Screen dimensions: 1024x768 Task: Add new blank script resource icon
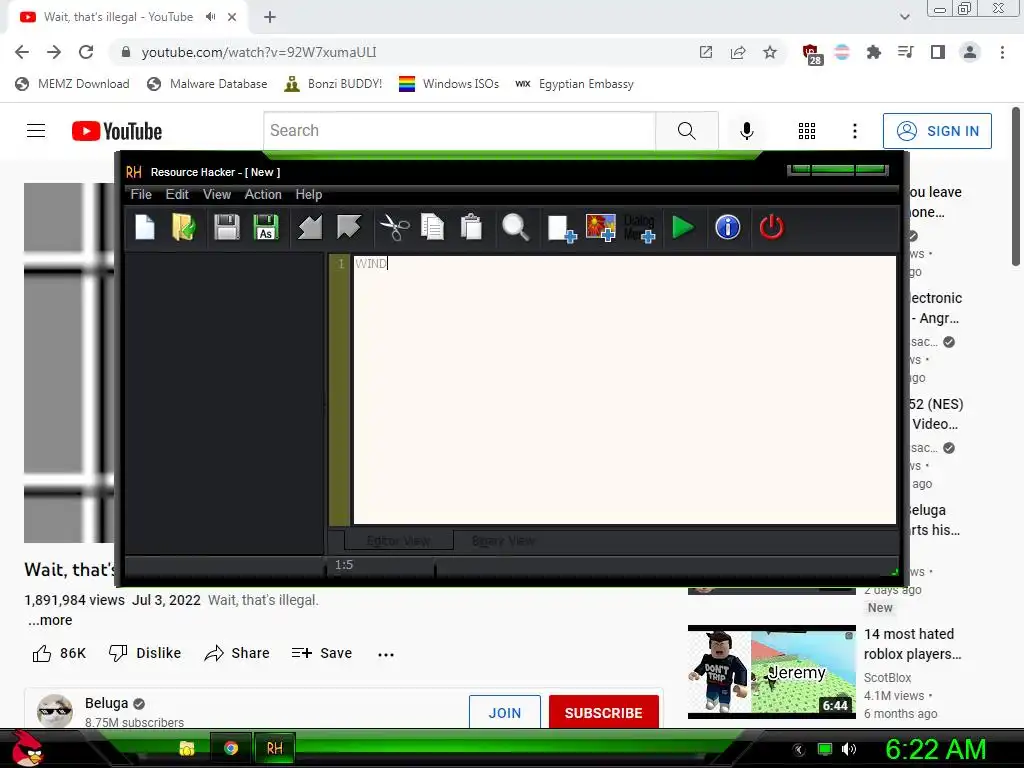562,229
